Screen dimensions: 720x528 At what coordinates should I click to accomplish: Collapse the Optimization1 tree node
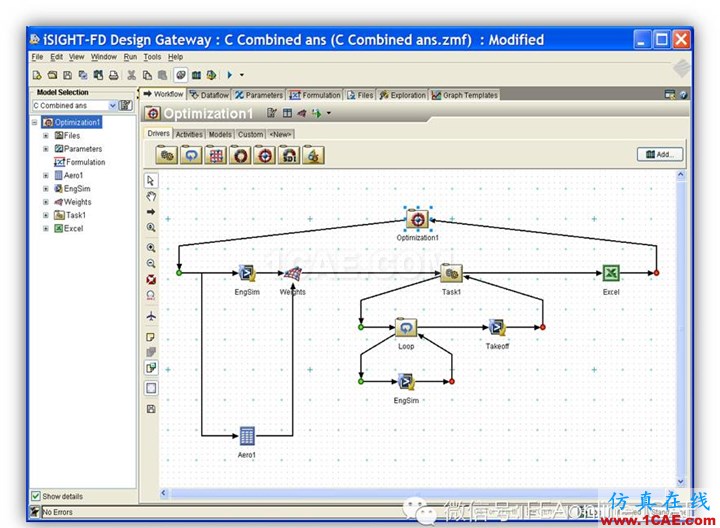tap(34, 123)
